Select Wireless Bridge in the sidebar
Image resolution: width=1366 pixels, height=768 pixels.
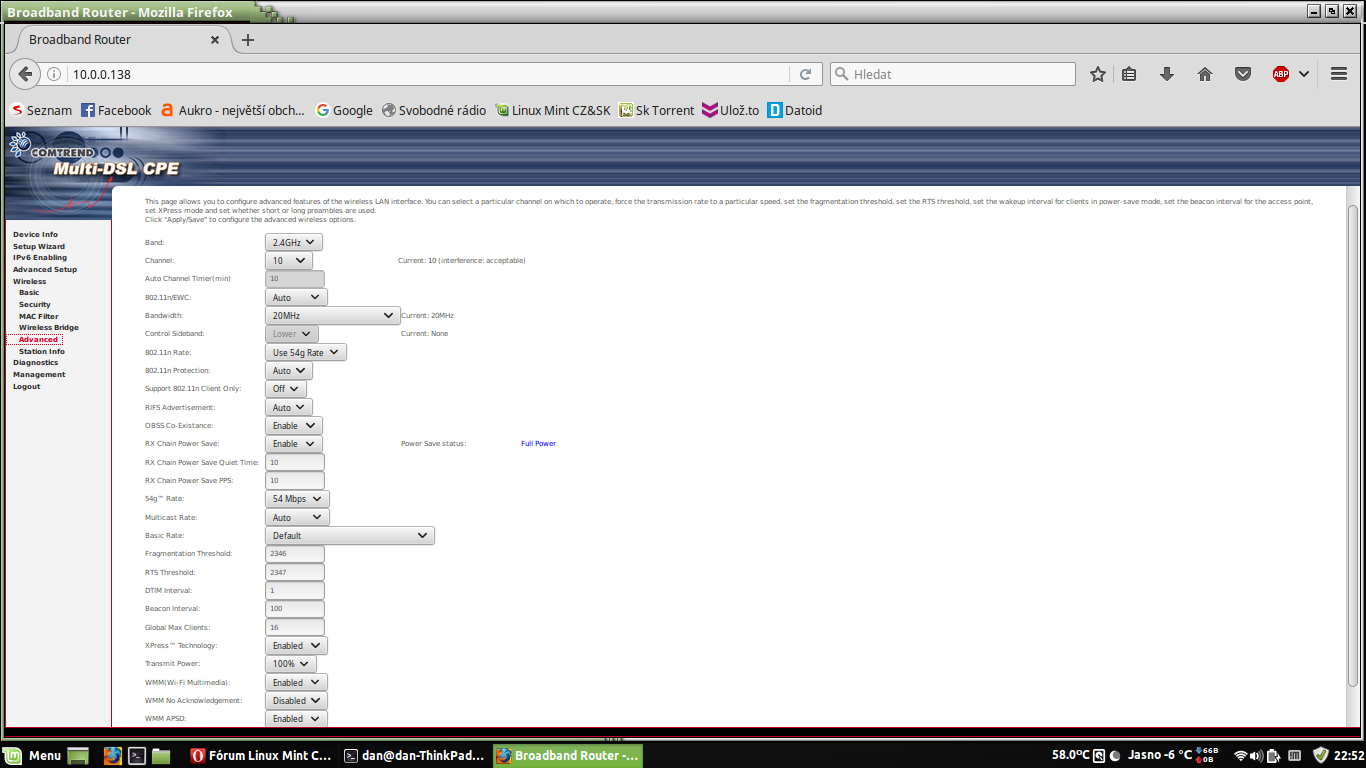point(48,328)
